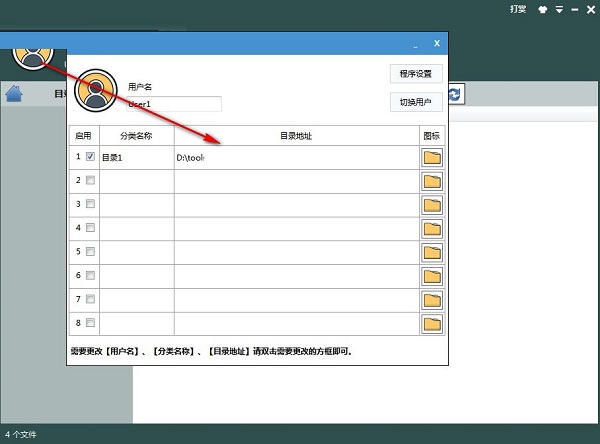Open folder icon picker for row 8
The image size is (600, 444).
click(x=432, y=324)
